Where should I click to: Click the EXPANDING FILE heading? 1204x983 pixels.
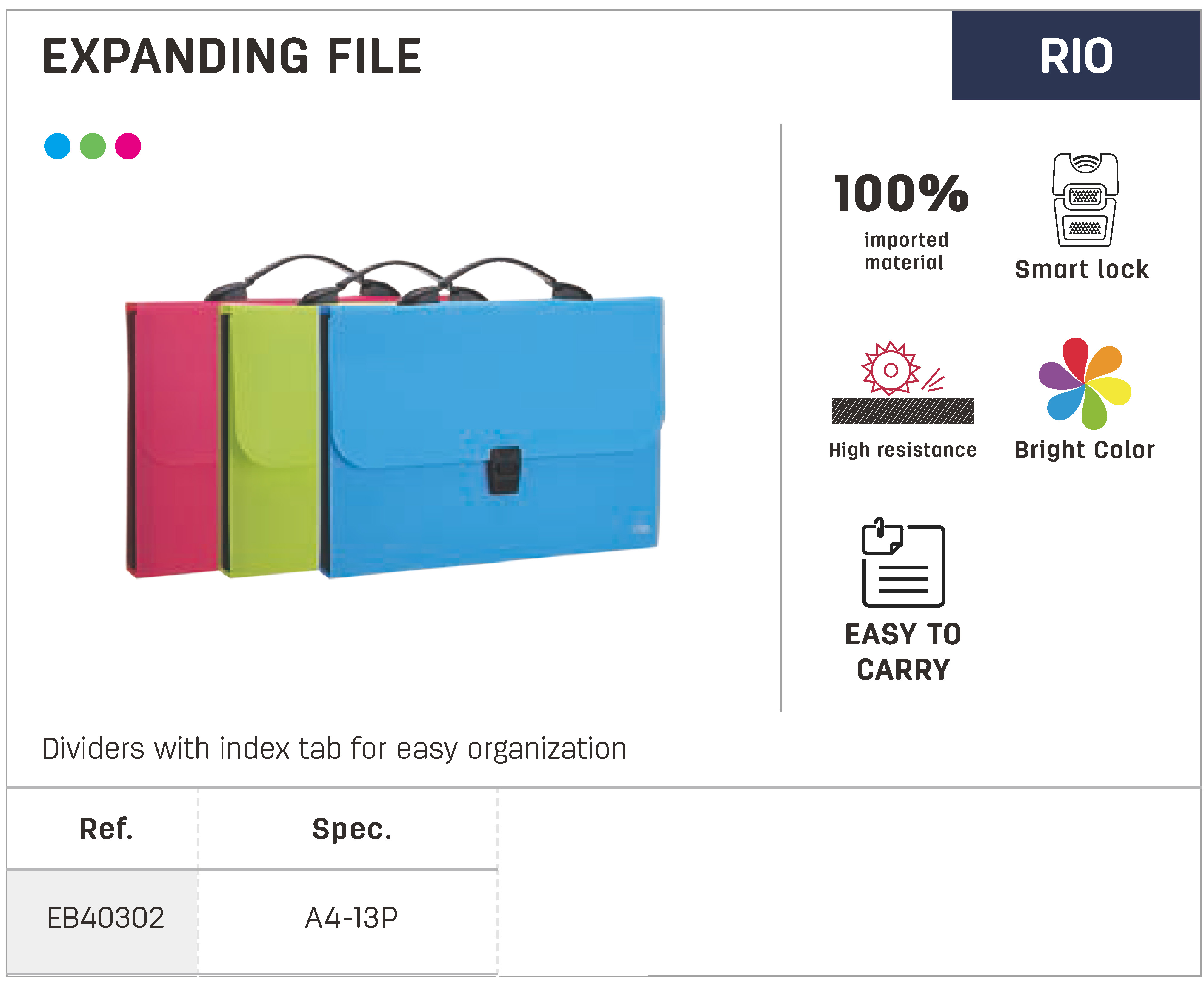(x=232, y=56)
